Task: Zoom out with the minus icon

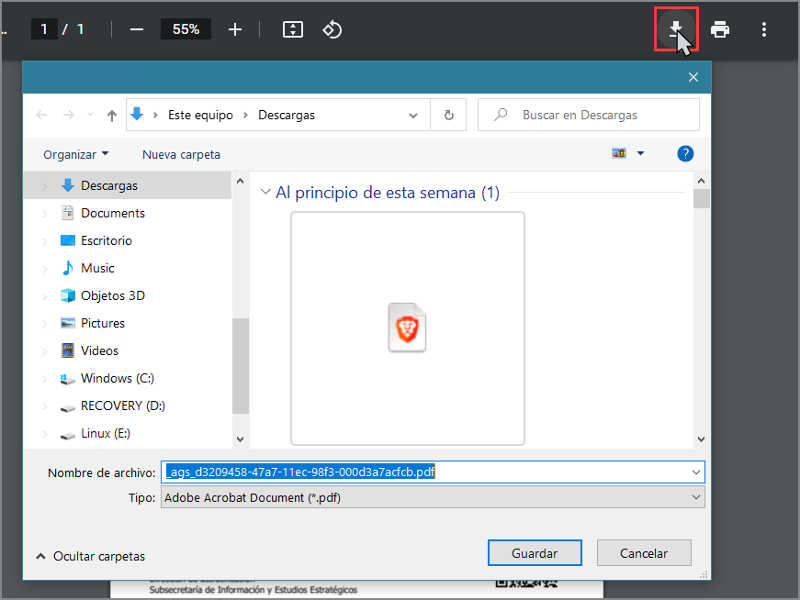Action: (137, 29)
